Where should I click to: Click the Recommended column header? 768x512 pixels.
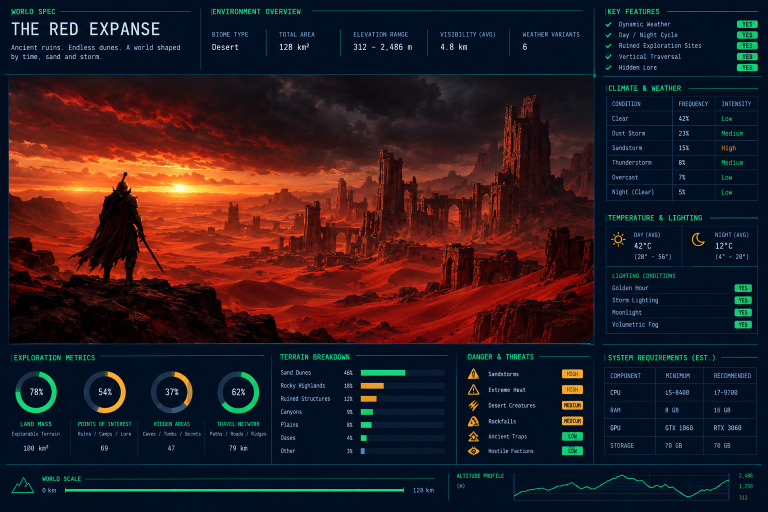pyautogui.click(x=732, y=376)
